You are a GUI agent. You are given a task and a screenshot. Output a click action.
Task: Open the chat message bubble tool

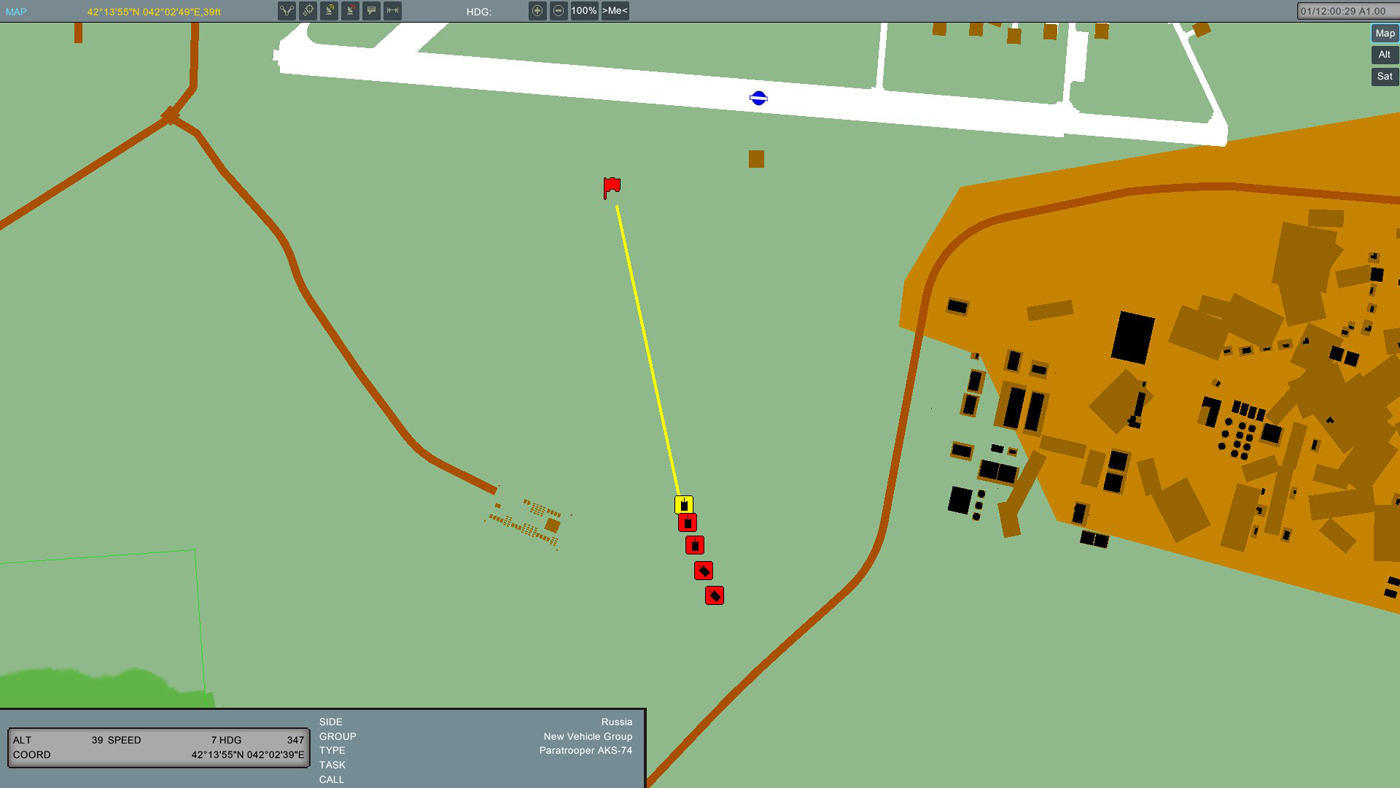click(371, 11)
